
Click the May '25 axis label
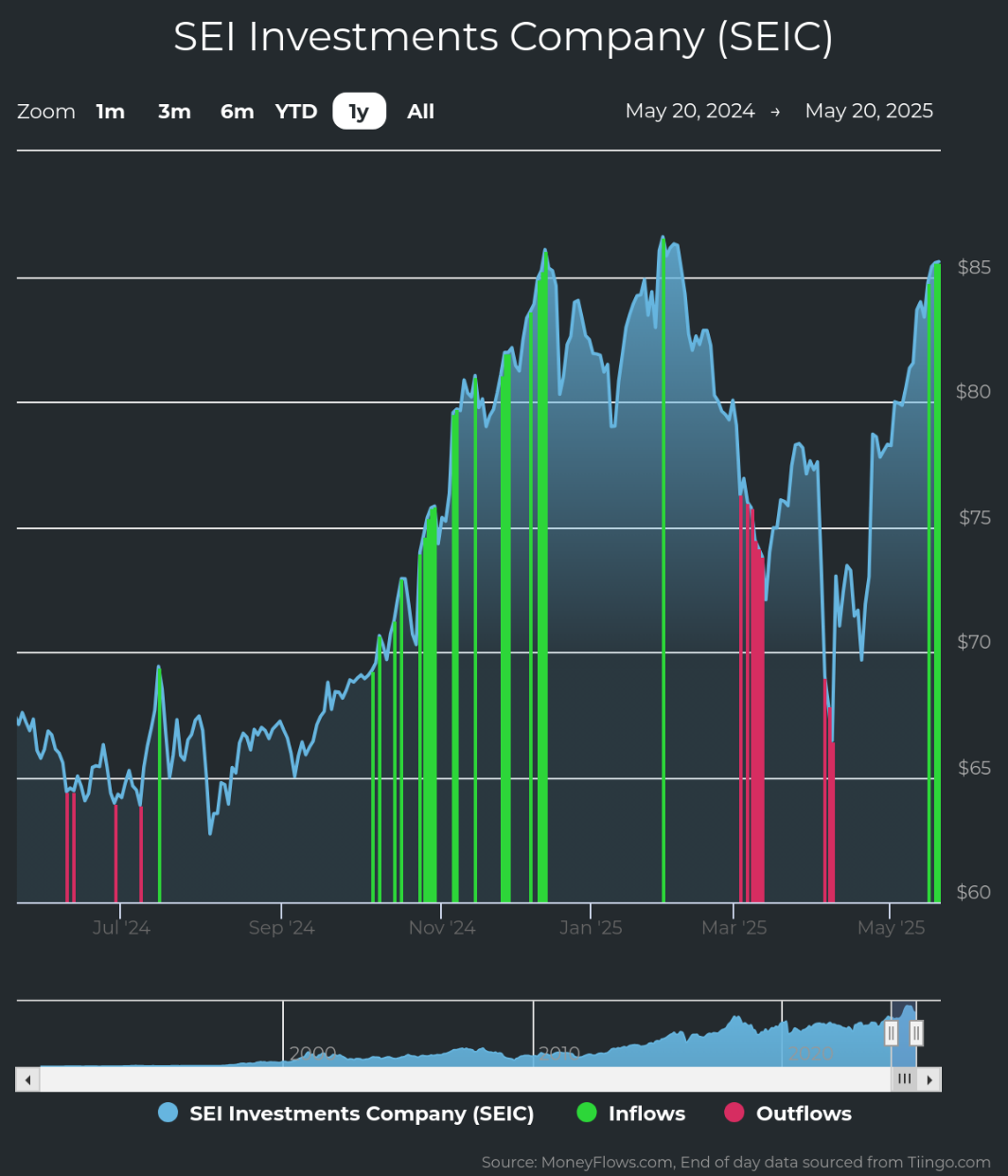tap(891, 927)
